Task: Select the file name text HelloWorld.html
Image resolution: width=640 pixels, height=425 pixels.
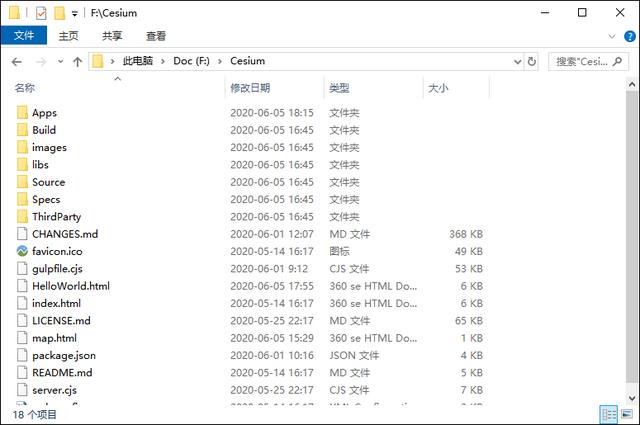Action: pos(71,286)
